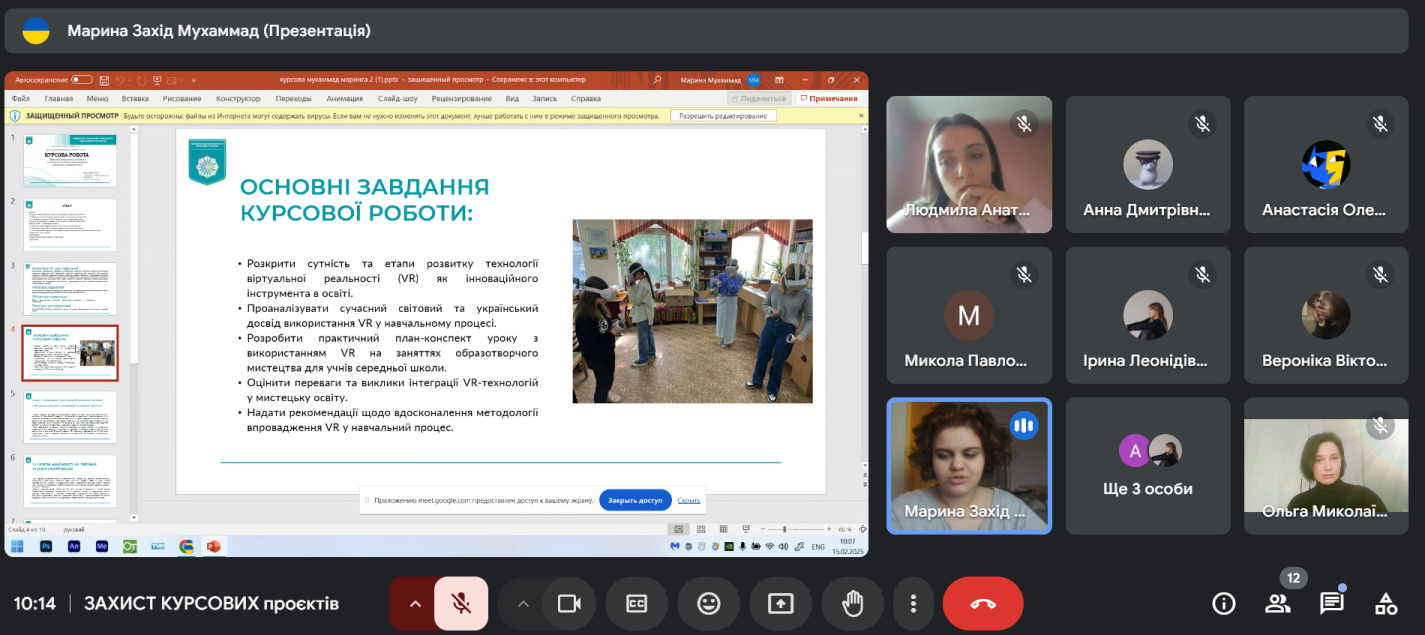The width and height of the screenshot is (1425, 635).
Task: Show the people list icon
Action: point(1277,603)
